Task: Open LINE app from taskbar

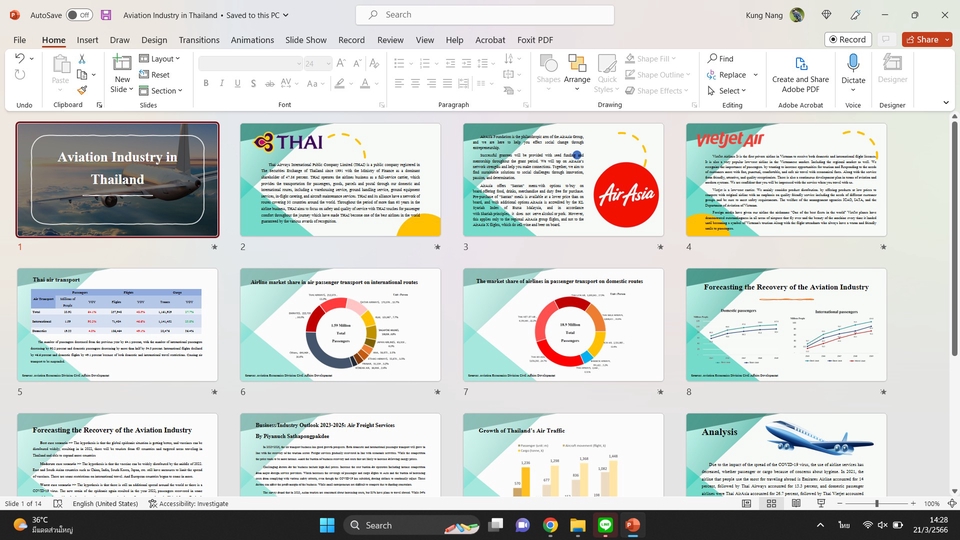Action: (605, 525)
